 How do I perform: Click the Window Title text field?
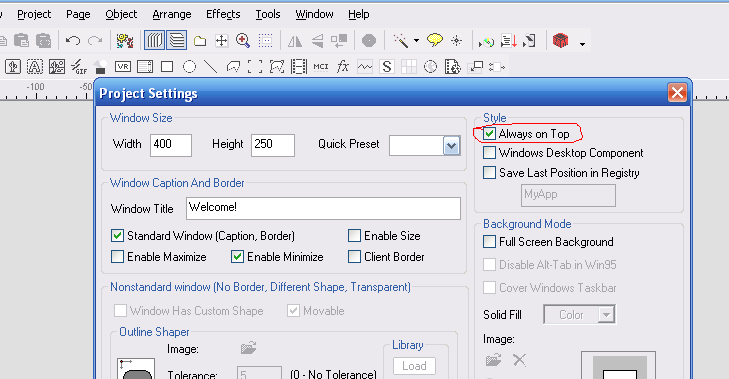point(323,208)
